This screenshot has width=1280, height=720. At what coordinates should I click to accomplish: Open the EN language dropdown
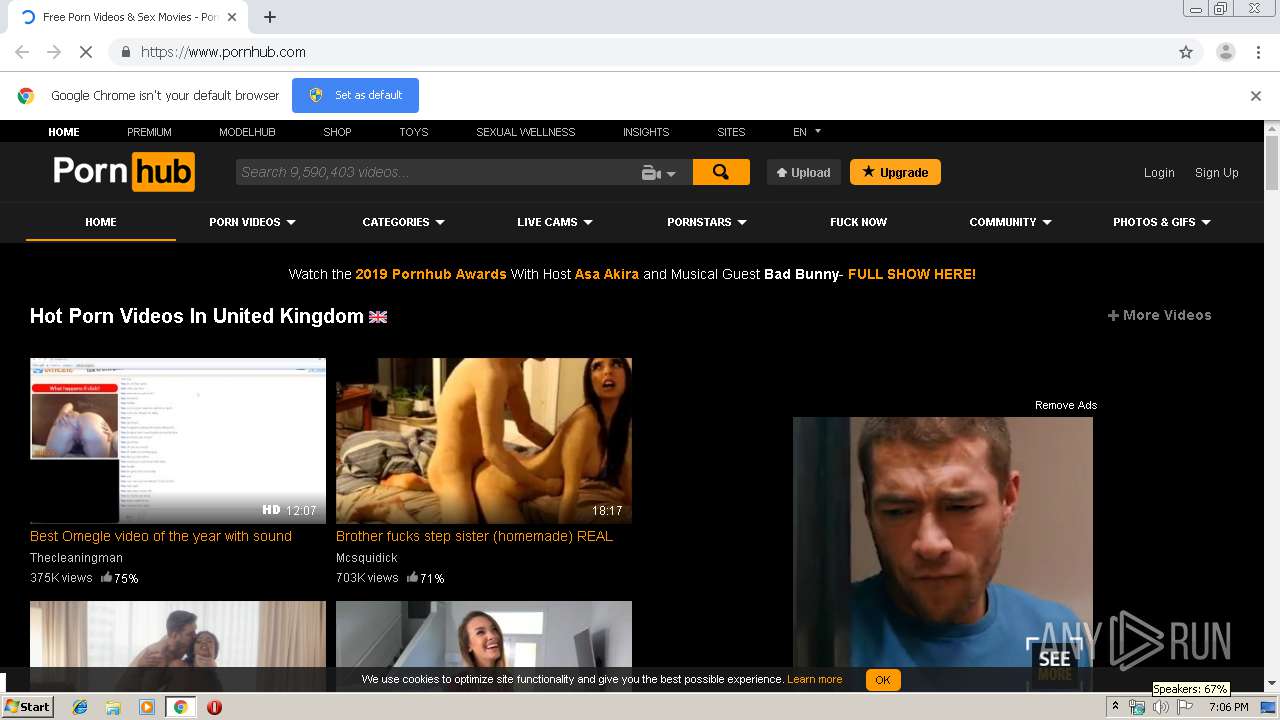coord(807,131)
